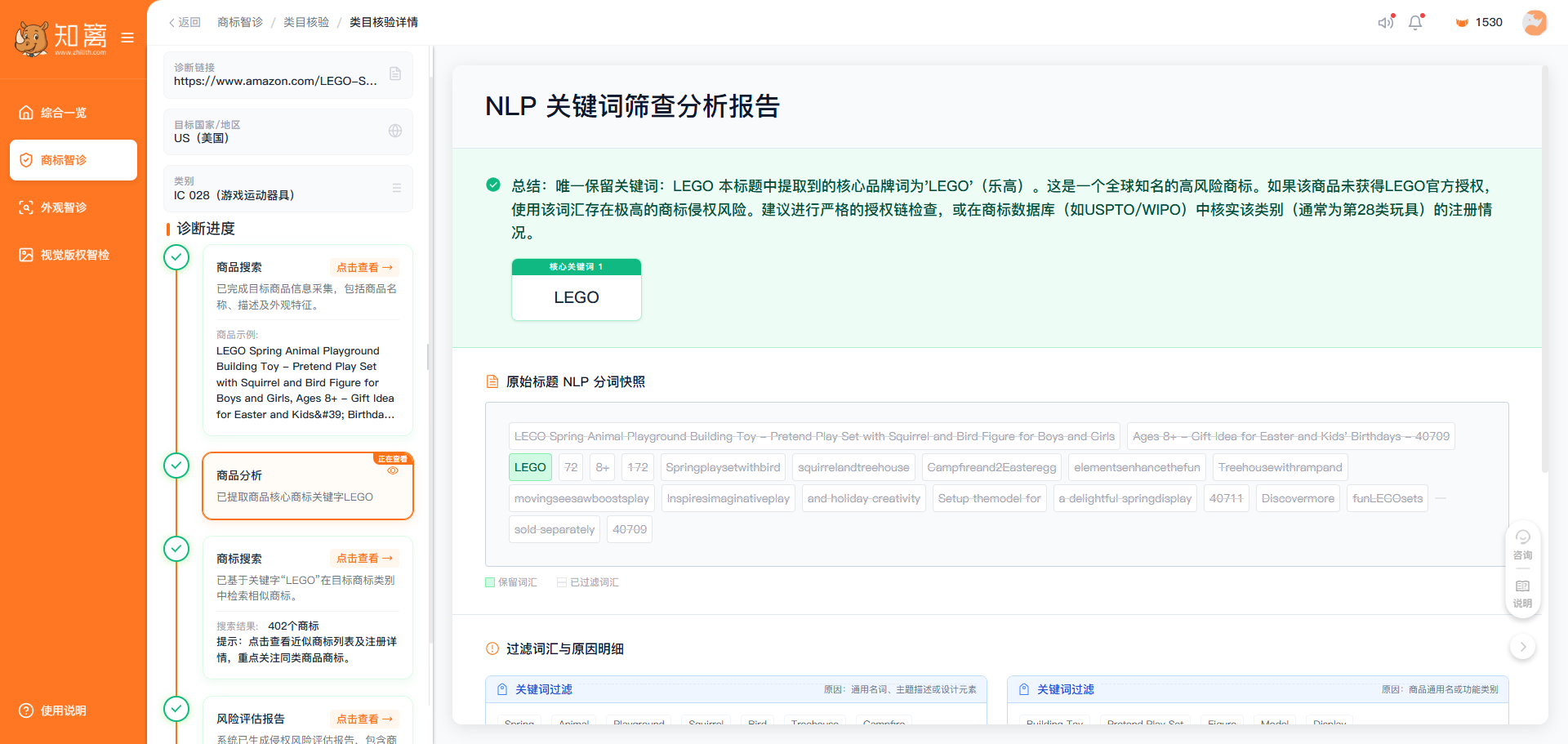This screenshot has width=1568, height=744.
Task: Click the report panel vertical scrollbar
Action: [x=1544, y=270]
